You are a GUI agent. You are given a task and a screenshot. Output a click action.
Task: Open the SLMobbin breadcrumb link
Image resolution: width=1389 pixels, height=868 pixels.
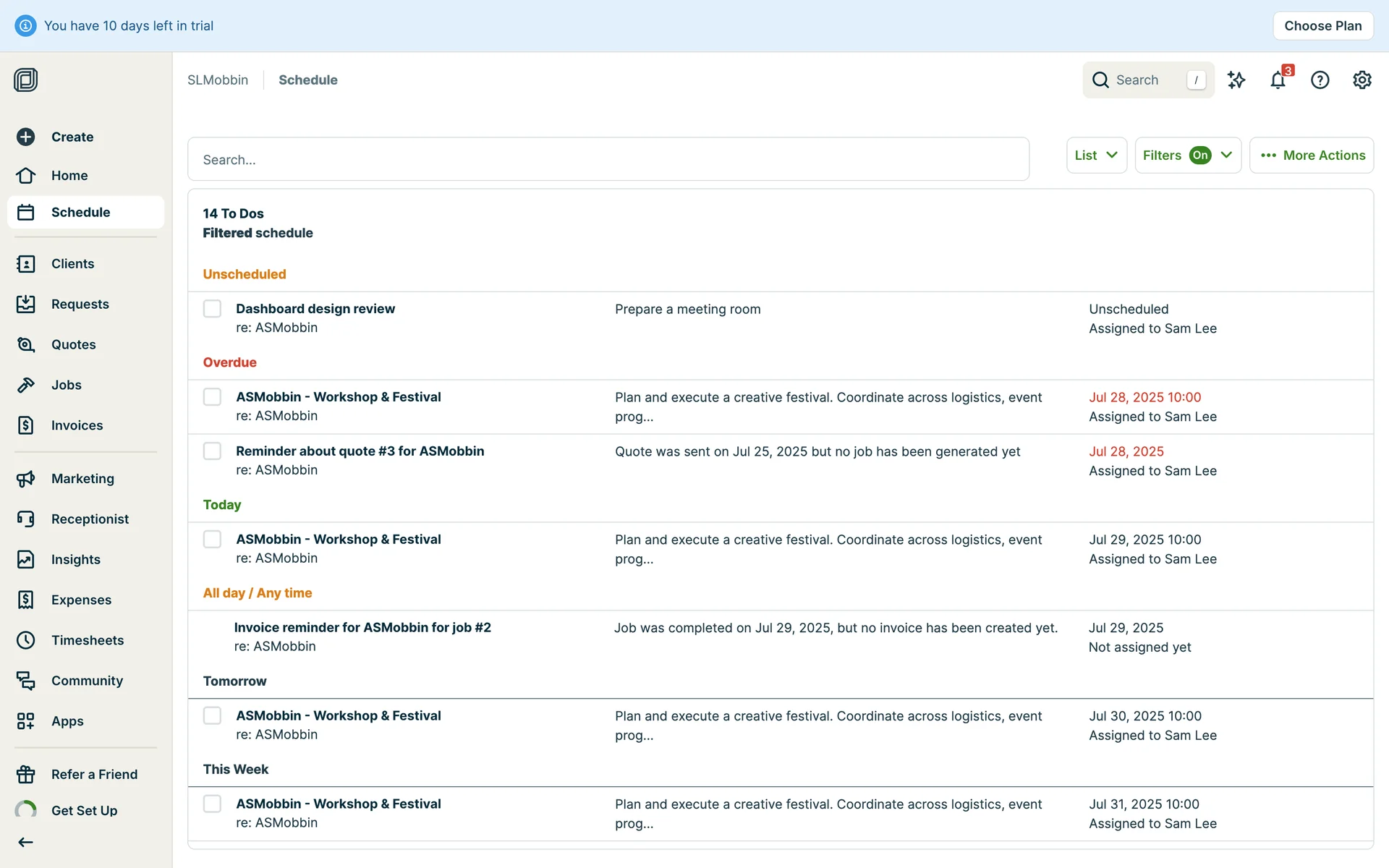click(x=218, y=80)
